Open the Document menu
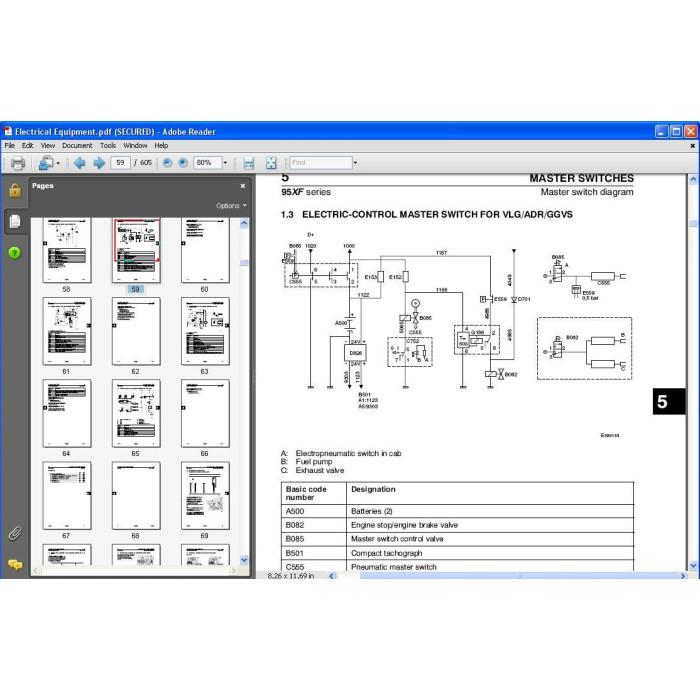The width and height of the screenshot is (700, 700). [77, 146]
